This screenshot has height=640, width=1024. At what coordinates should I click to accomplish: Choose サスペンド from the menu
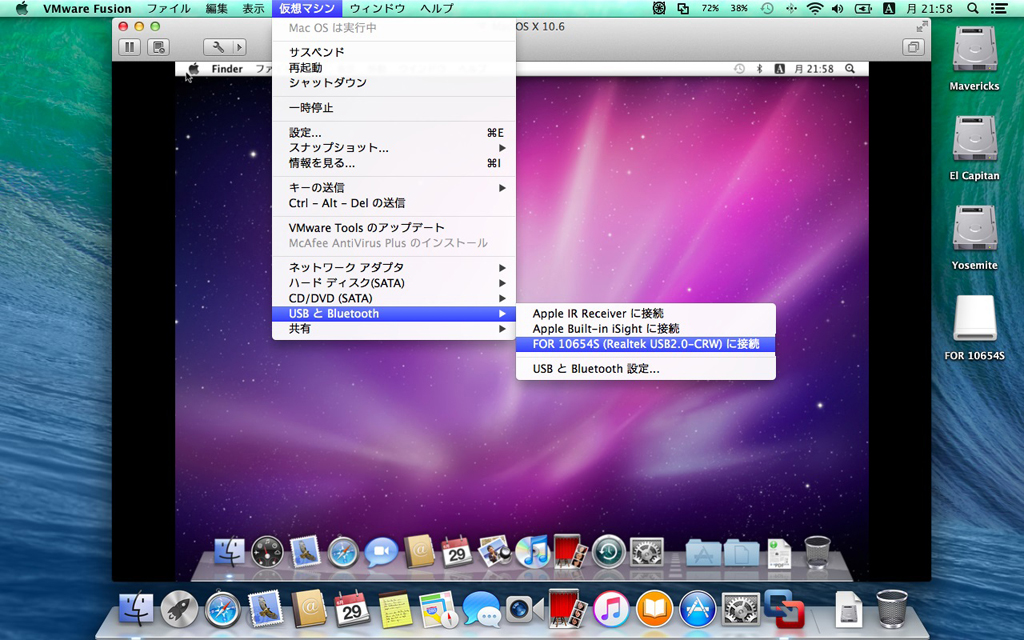pos(394,52)
